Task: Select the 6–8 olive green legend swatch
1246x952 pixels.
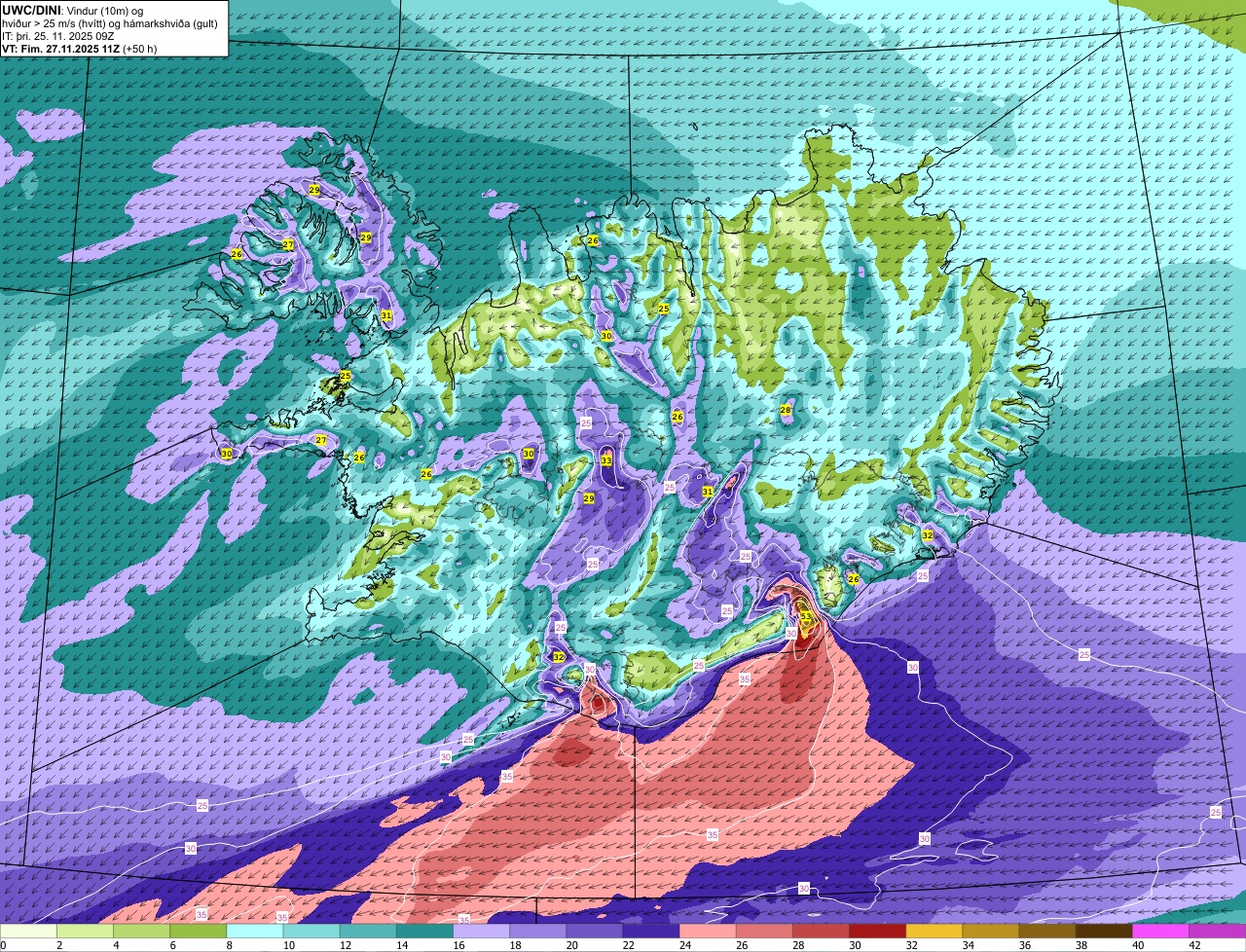Action: (198, 932)
